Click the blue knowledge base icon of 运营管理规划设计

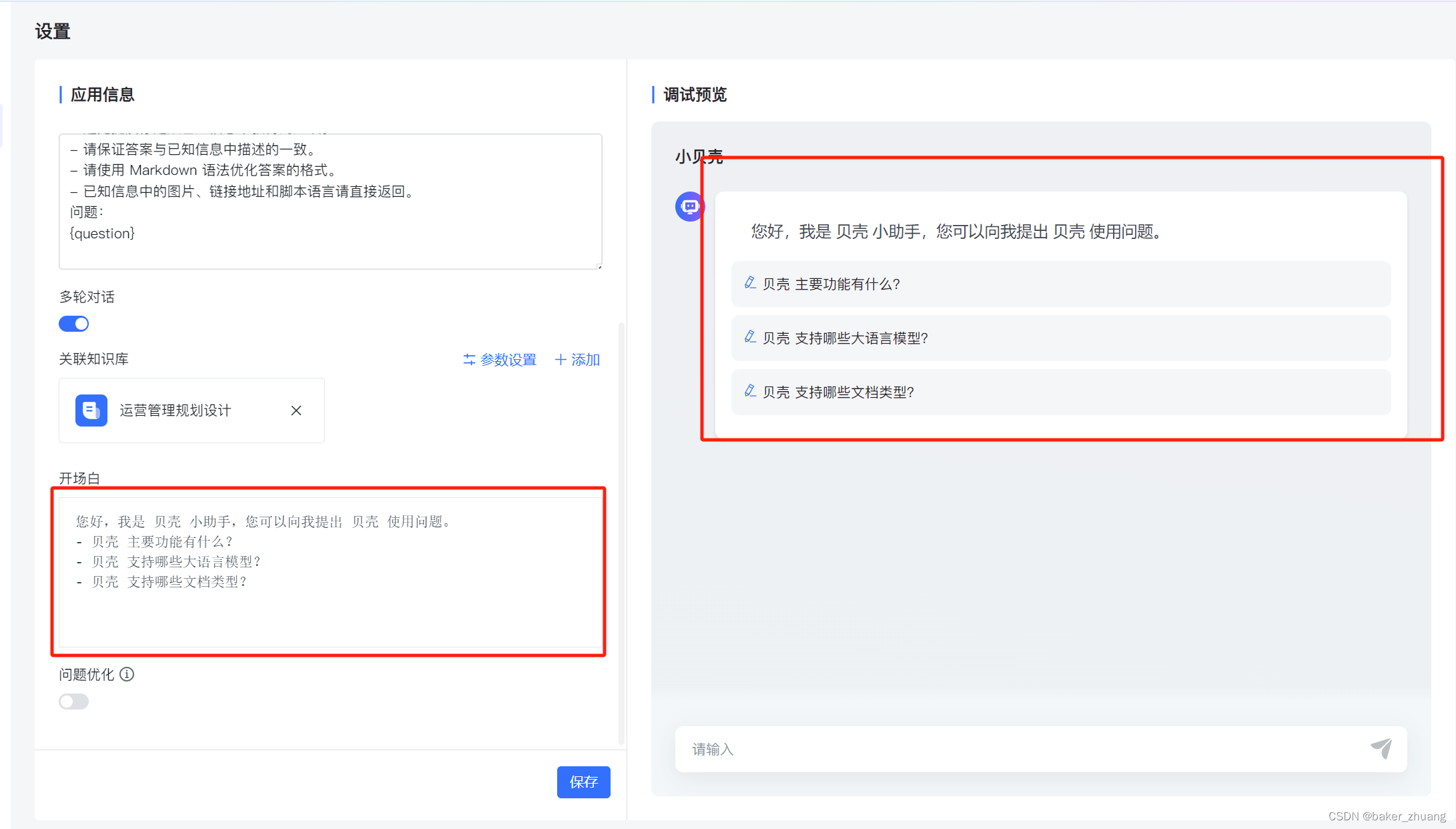tap(91, 410)
